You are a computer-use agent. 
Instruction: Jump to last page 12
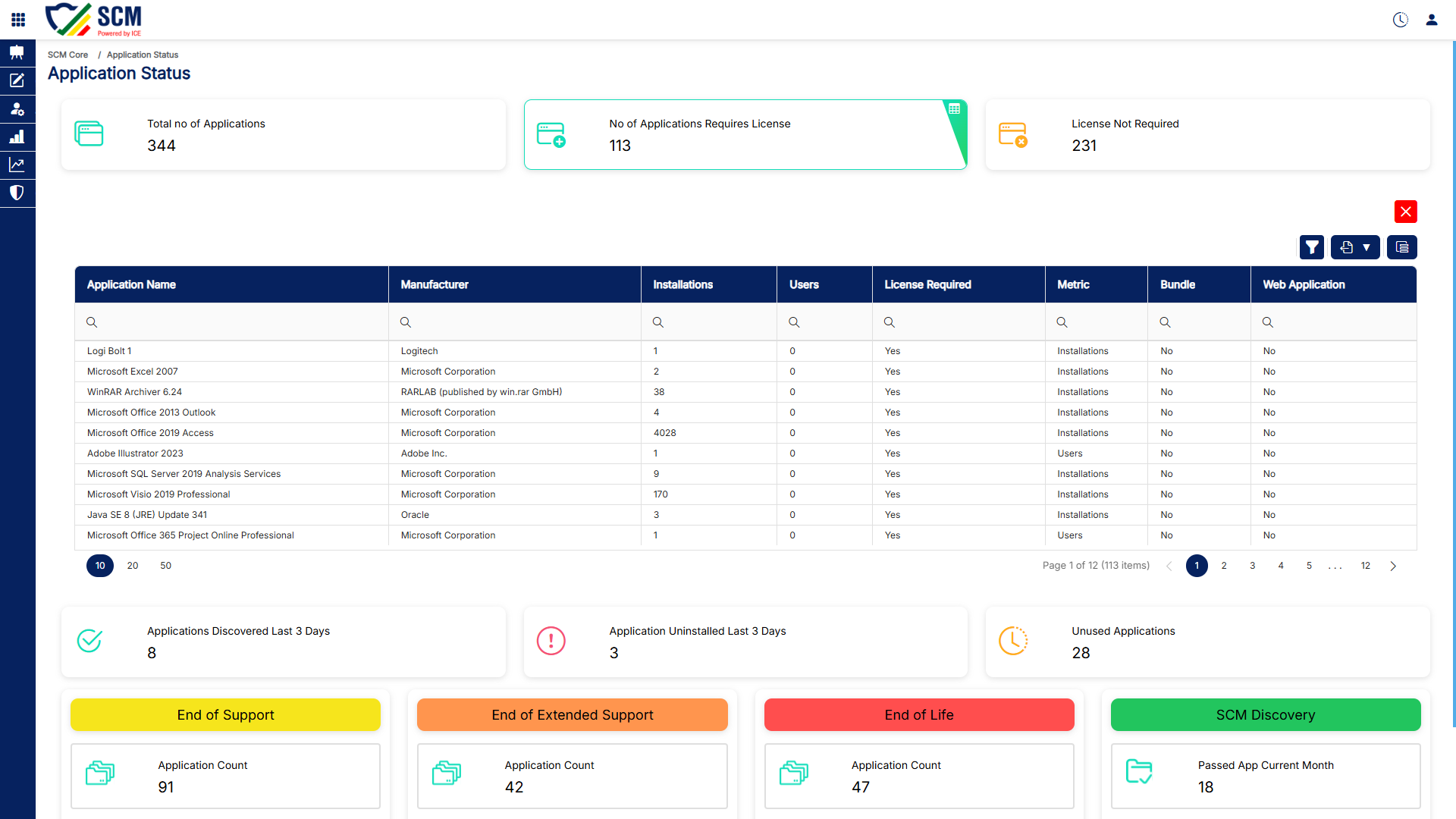pyautogui.click(x=1366, y=566)
